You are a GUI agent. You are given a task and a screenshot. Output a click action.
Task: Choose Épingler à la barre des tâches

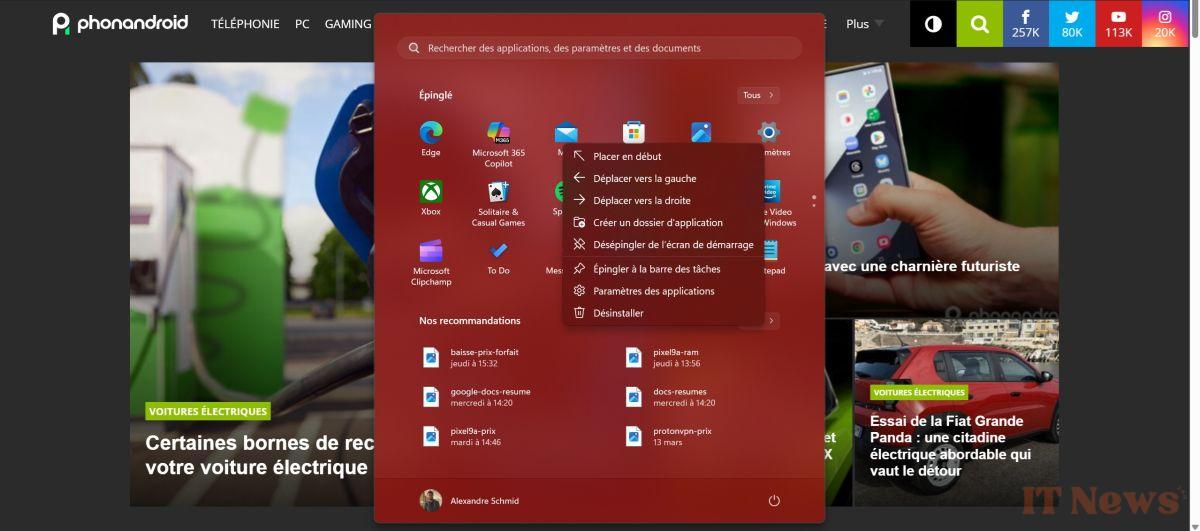click(x=663, y=269)
